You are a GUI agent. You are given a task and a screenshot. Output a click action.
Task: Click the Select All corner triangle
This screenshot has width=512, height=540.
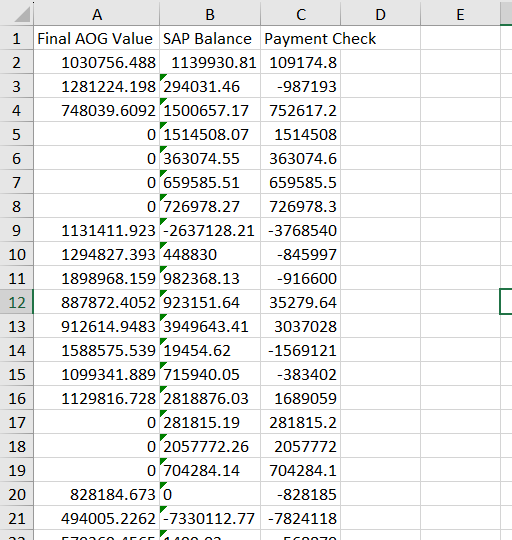tap(22, 14)
